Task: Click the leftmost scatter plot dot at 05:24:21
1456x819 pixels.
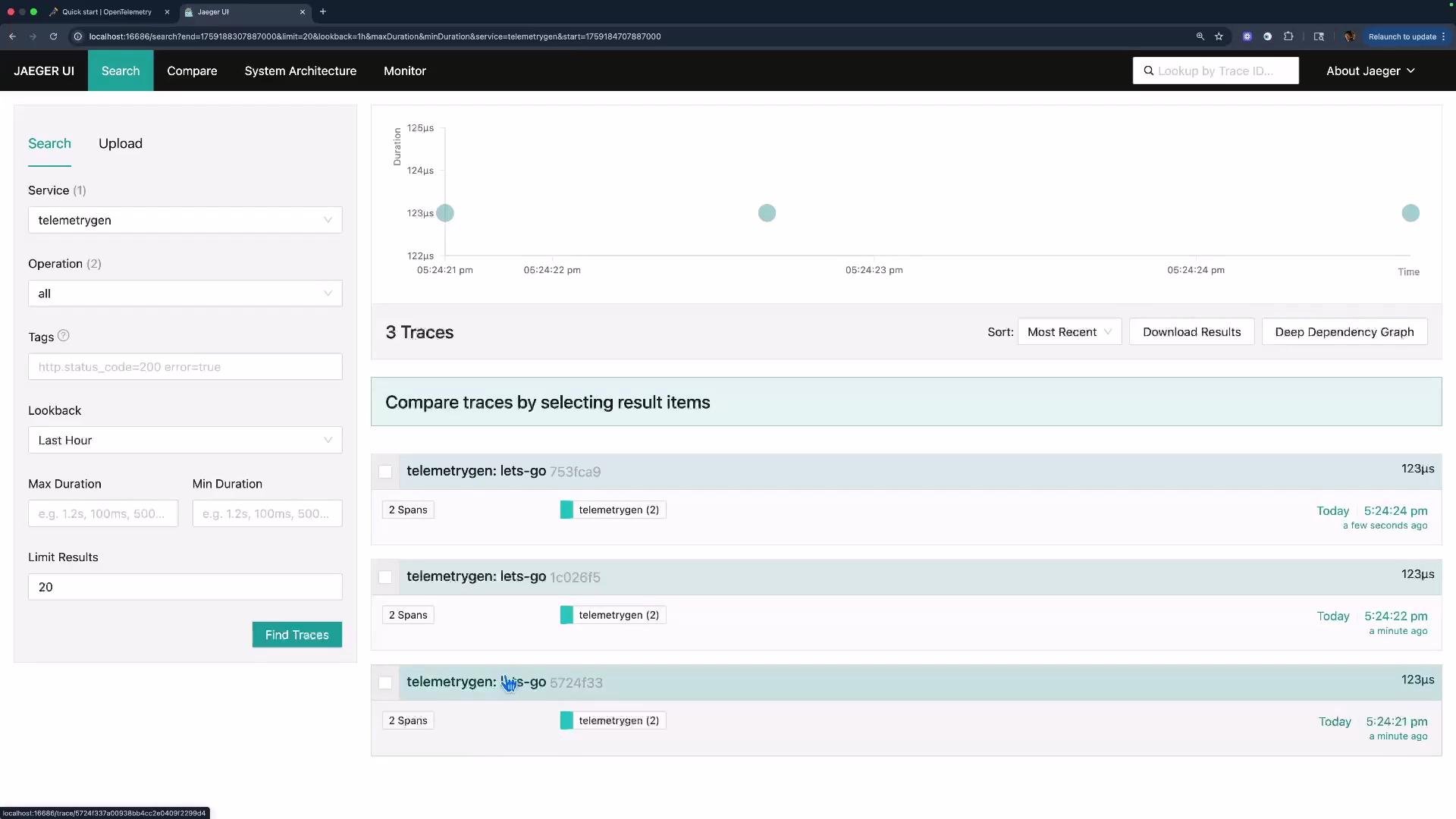Action: coord(445,213)
